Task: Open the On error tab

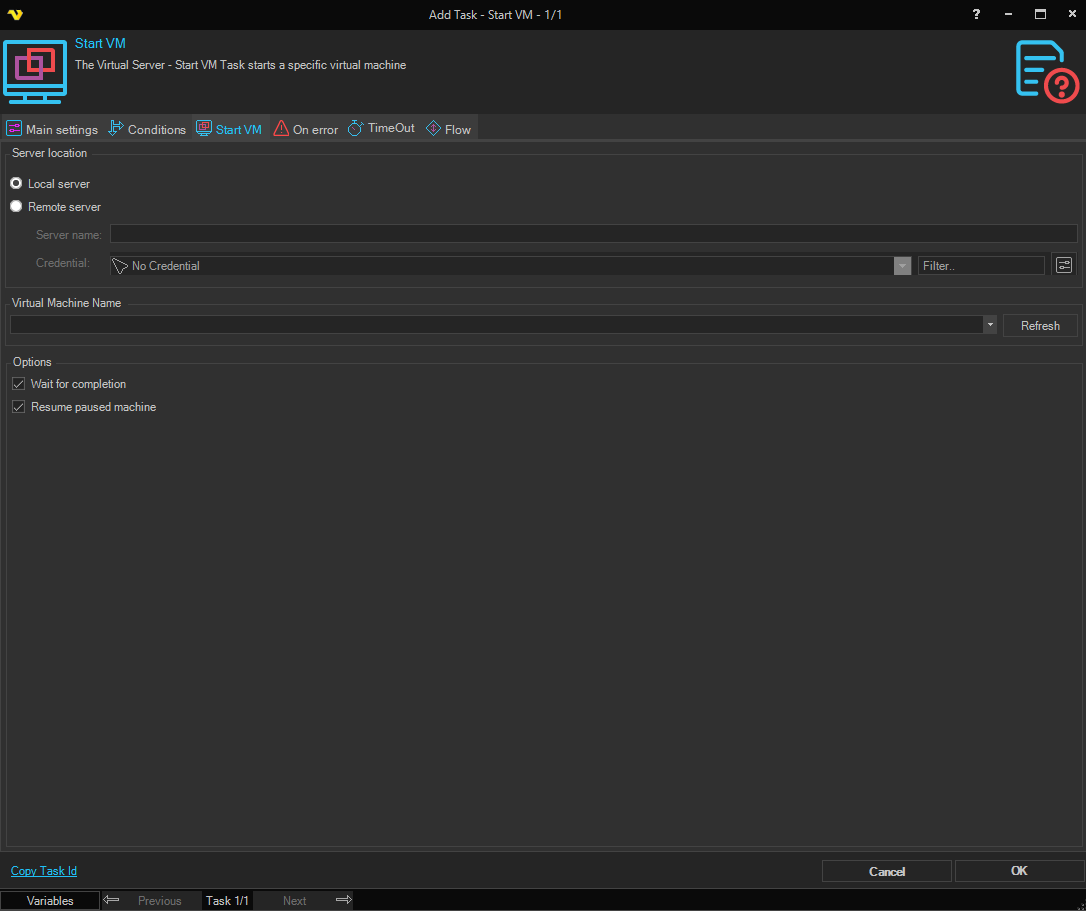Action: (x=306, y=129)
